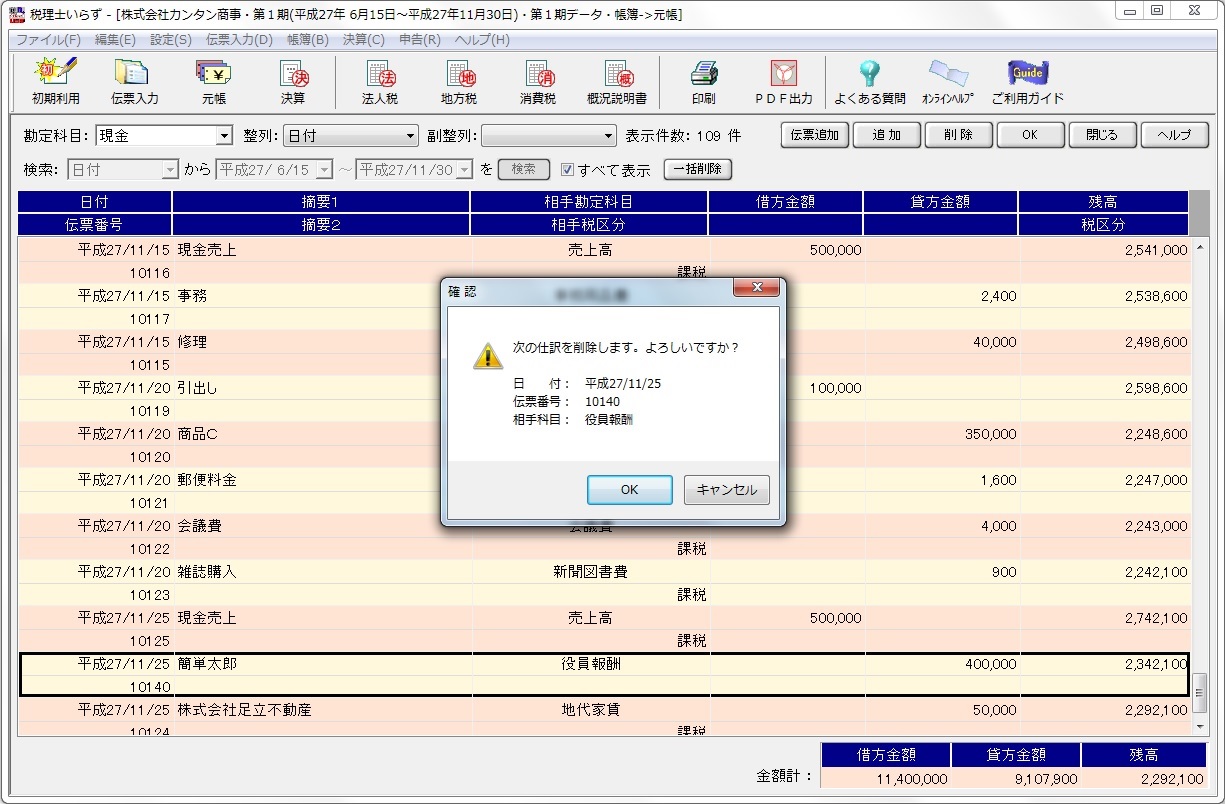Confirm deletion with the dialog OK button
The width and height of the screenshot is (1225, 804).
[629, 490]
